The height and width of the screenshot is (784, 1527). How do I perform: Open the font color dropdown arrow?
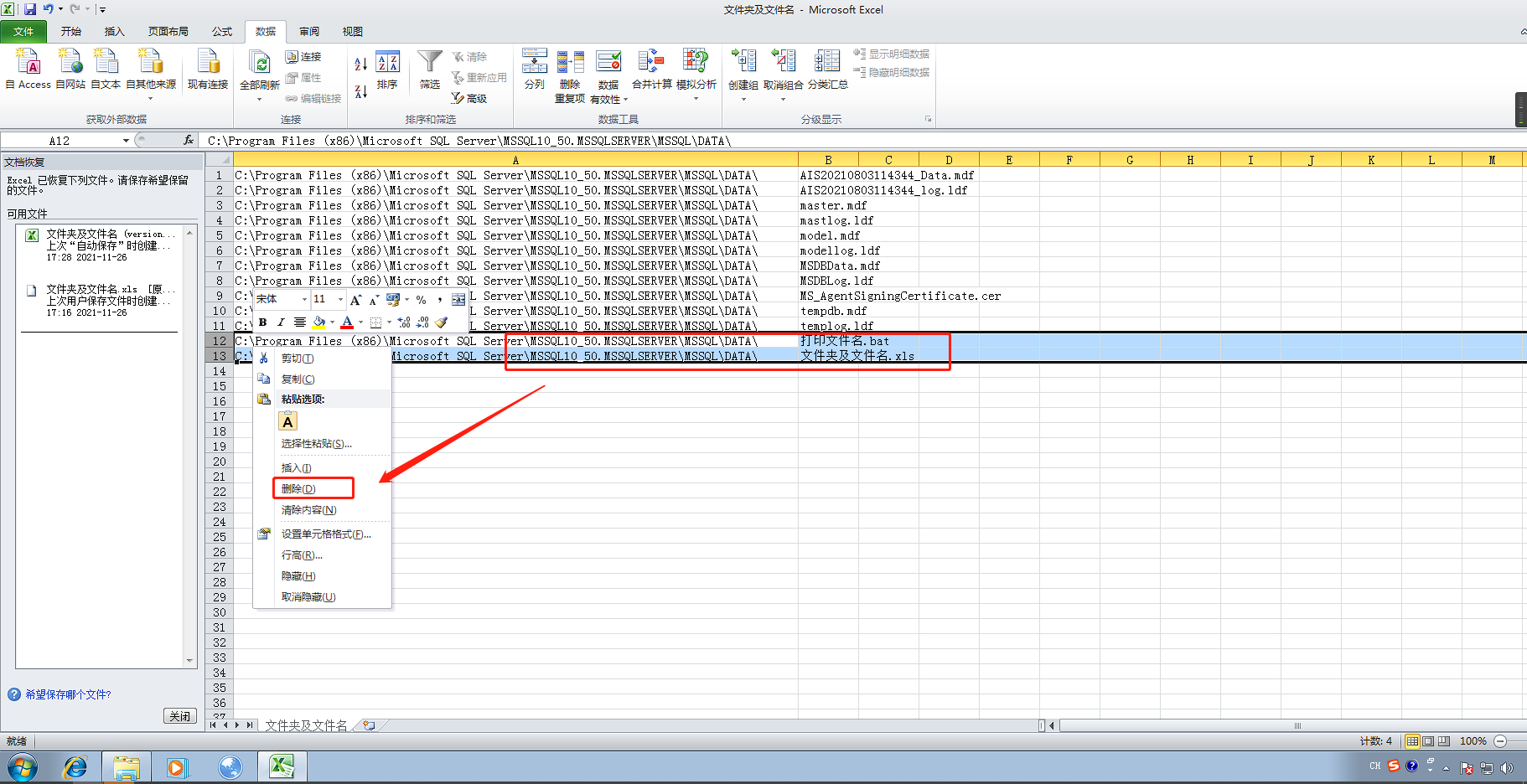tap(361, 322)
